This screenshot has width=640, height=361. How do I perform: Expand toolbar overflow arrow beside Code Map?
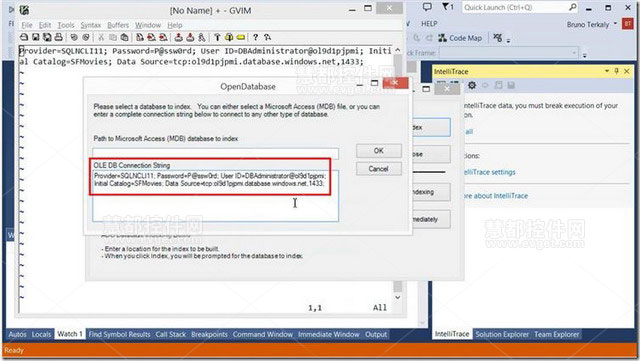(x=509, y=40)
